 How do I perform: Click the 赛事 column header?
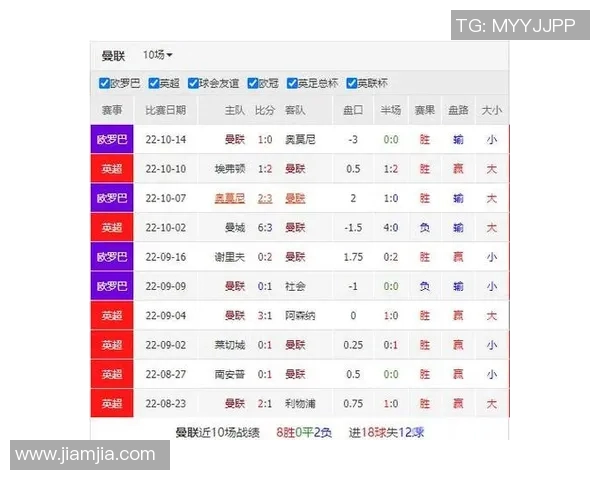[x=112, y=110]
